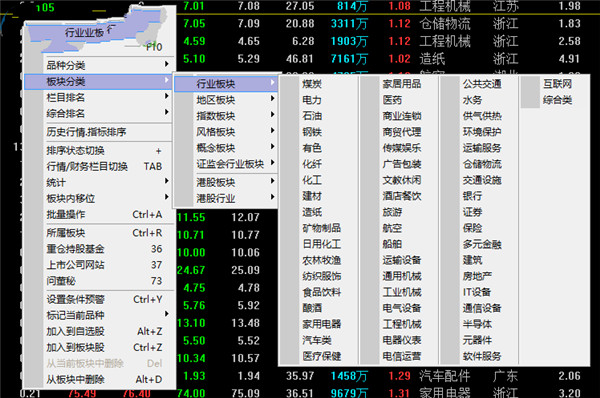Choose 矿物制品 sector
600x398 pixels.
(x=321, y=228)
